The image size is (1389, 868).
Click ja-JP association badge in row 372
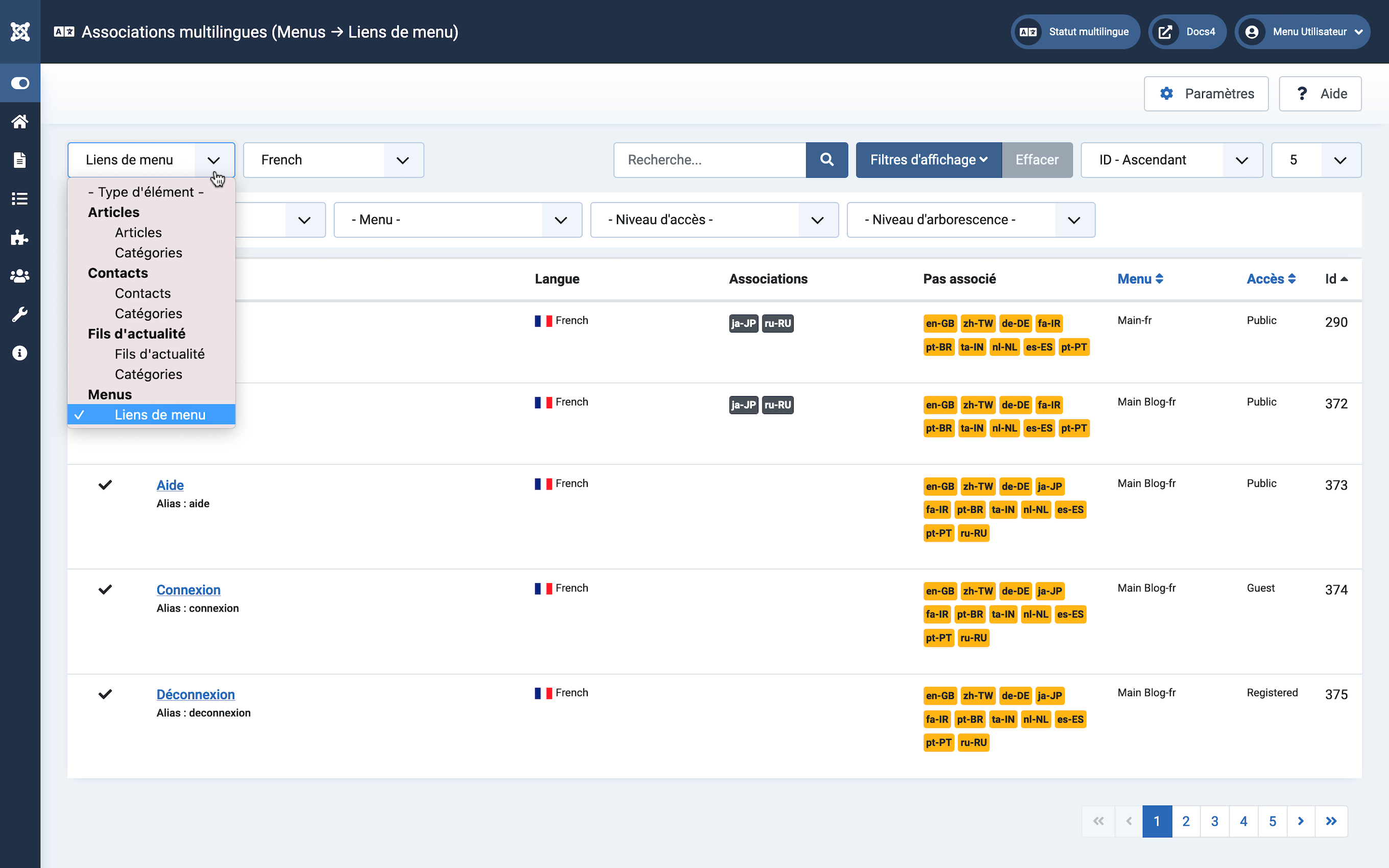[744, 405]
